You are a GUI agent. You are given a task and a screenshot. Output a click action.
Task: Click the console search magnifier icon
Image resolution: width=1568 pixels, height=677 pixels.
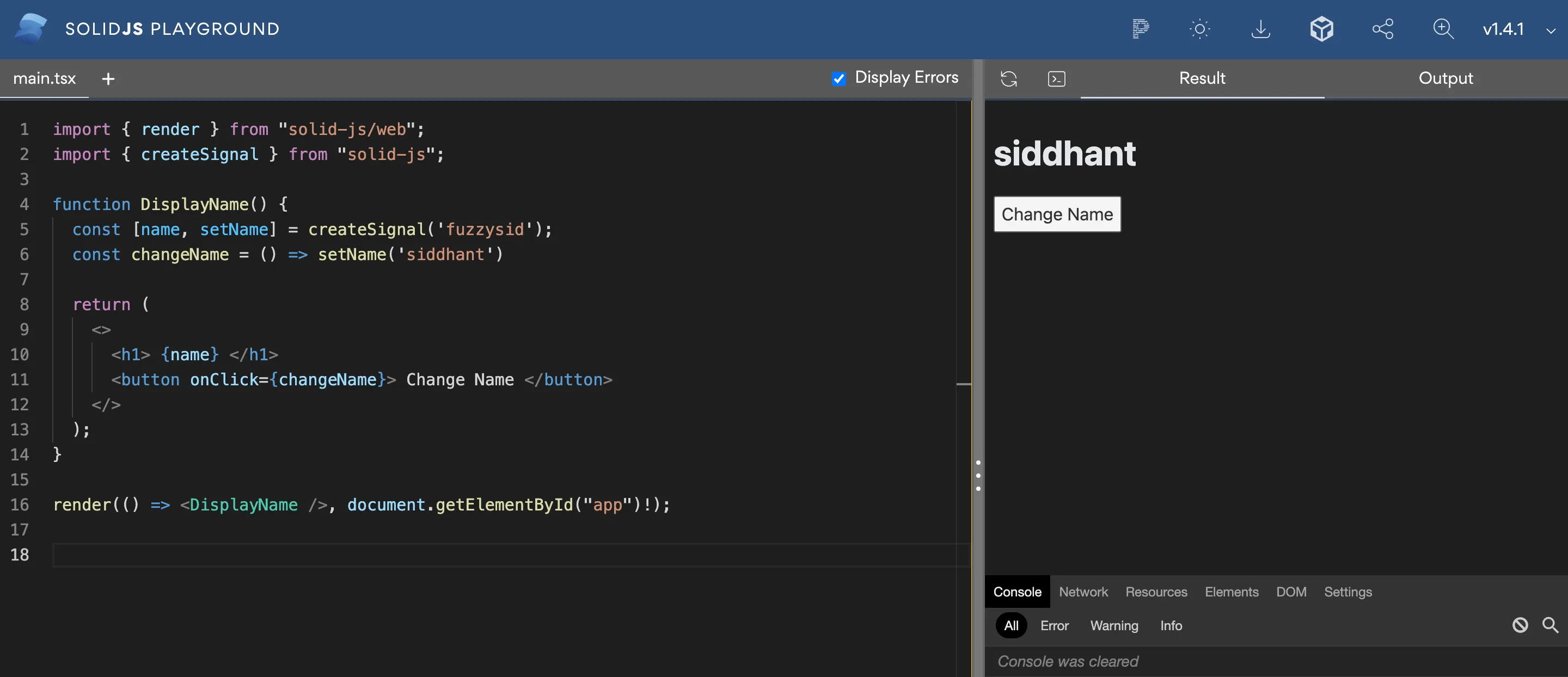click(x=1549, y=625)
